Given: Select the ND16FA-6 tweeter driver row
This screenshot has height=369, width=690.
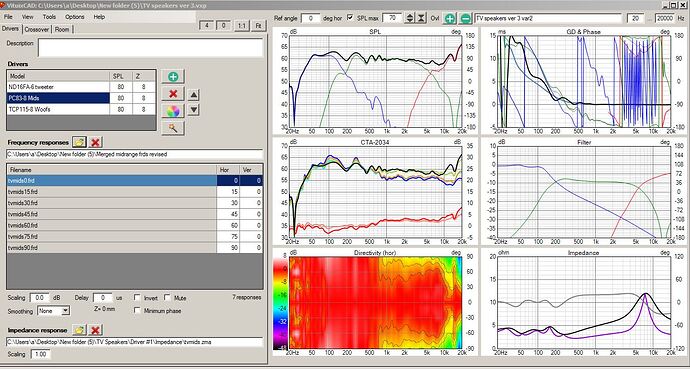Looking at the screenshot, I should coord(81,87).
